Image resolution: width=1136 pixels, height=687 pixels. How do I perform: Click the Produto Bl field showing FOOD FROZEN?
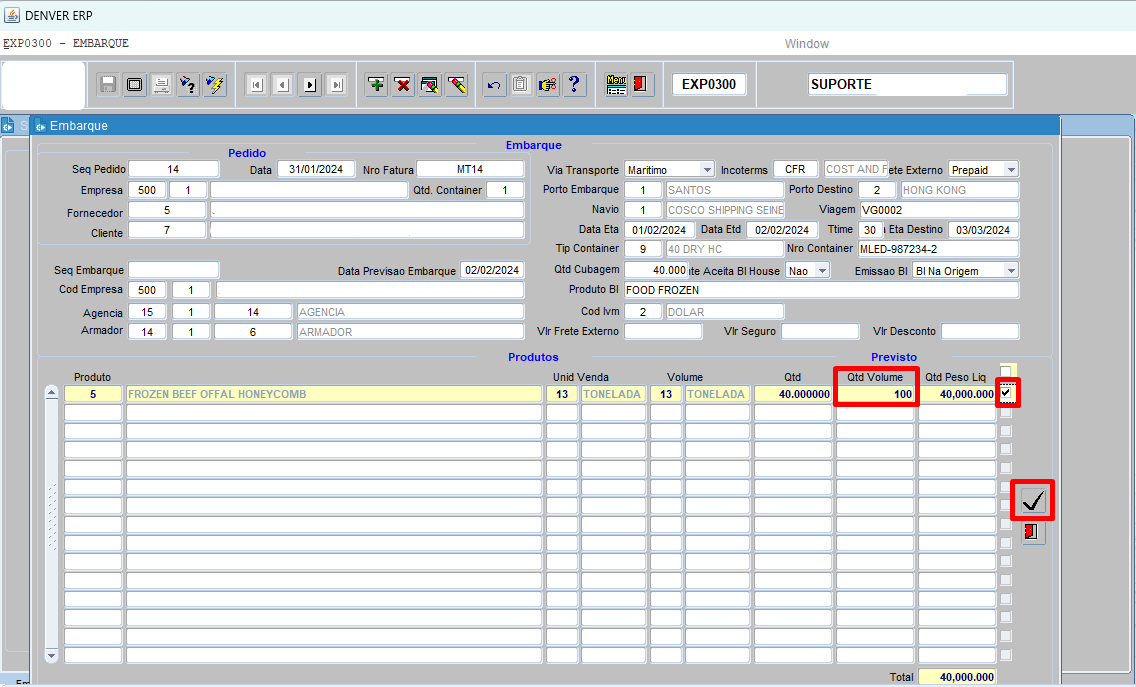(822, 290)
